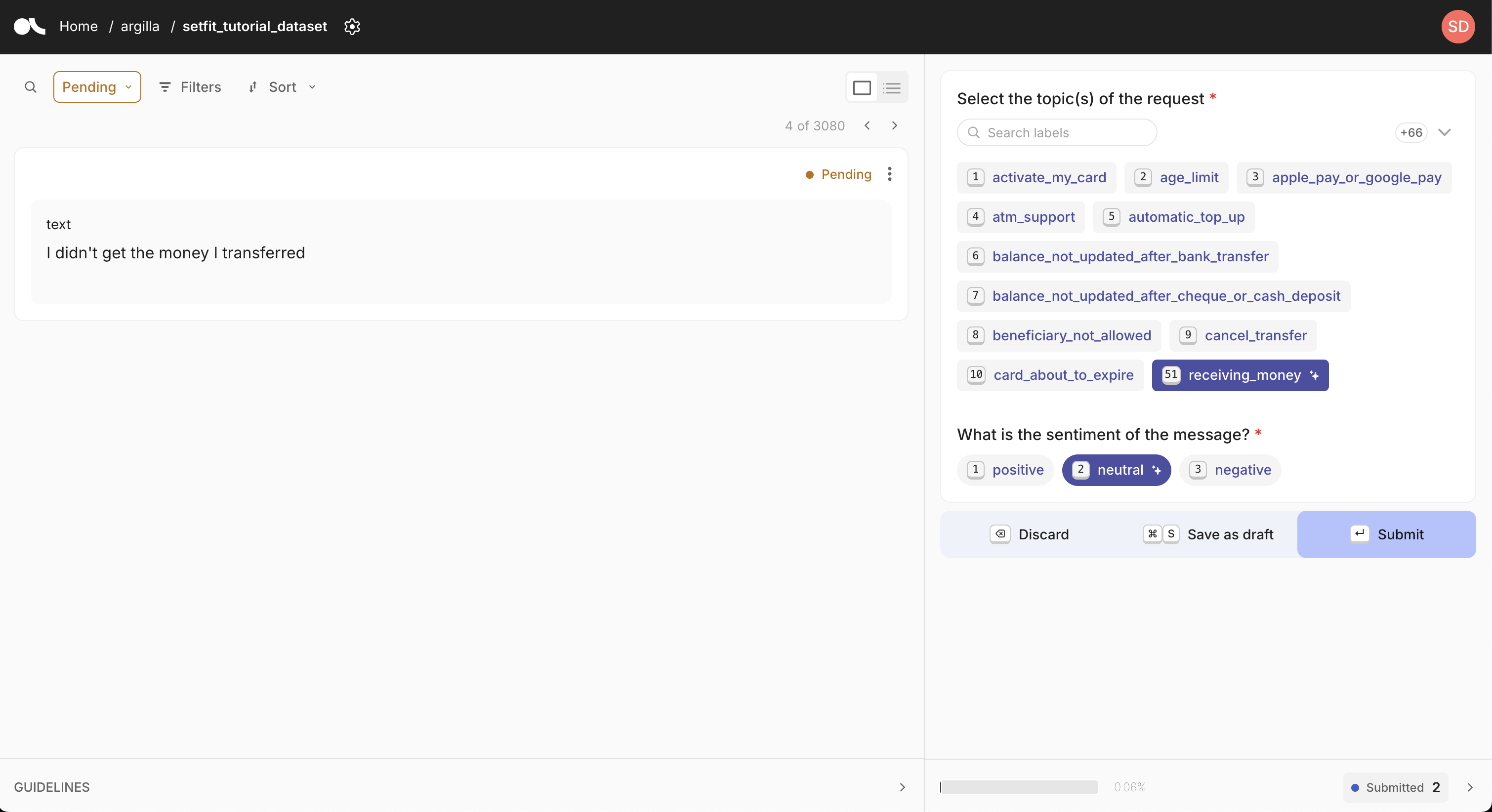Image resolution: width=1492 pixels, height=812 pixels.
Task: Select the positive sentiment radio button
Action: coord(1004,469)
